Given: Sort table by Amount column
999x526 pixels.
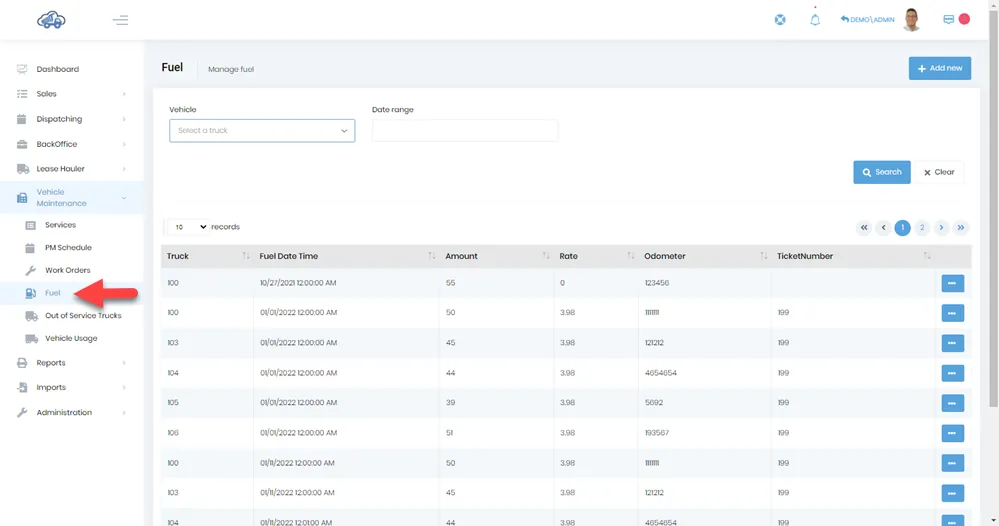Looking at the screenshot, I should coord(496,256).
